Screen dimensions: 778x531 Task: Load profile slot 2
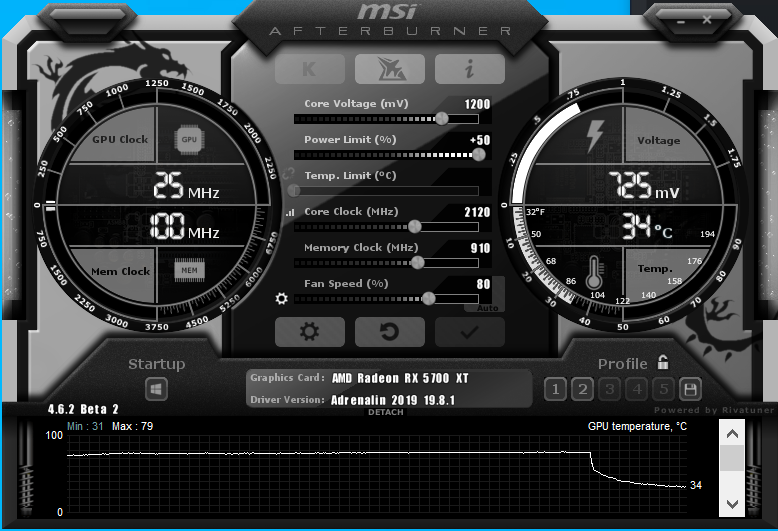583,390
